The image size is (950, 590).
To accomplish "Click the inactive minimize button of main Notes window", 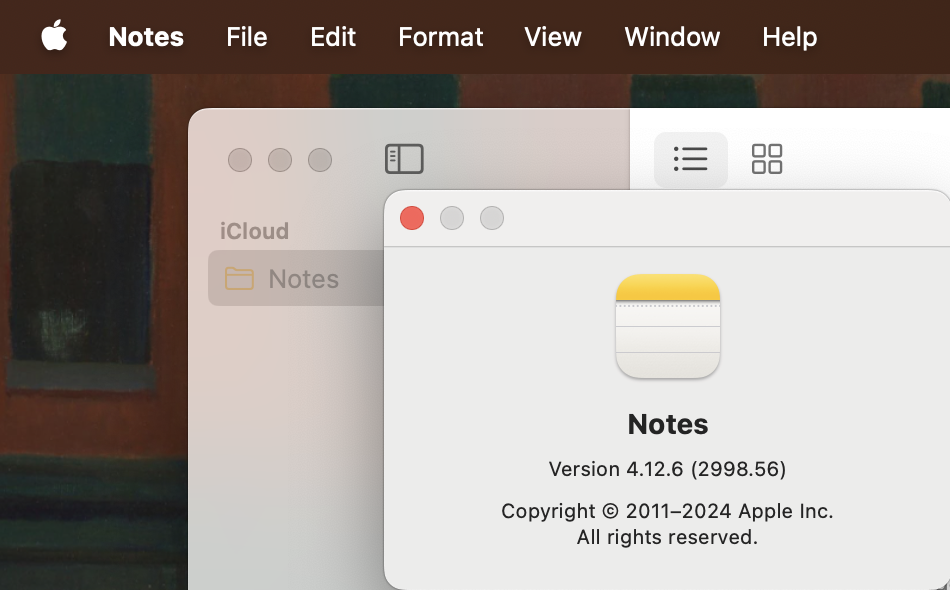I will click(x=280, y=160).
